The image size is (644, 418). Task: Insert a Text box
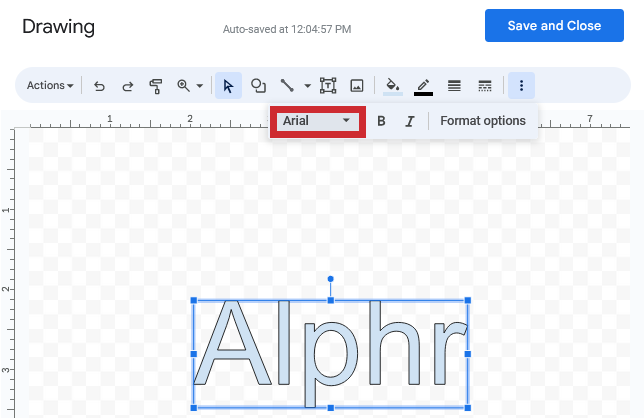(x=328, y=85)
